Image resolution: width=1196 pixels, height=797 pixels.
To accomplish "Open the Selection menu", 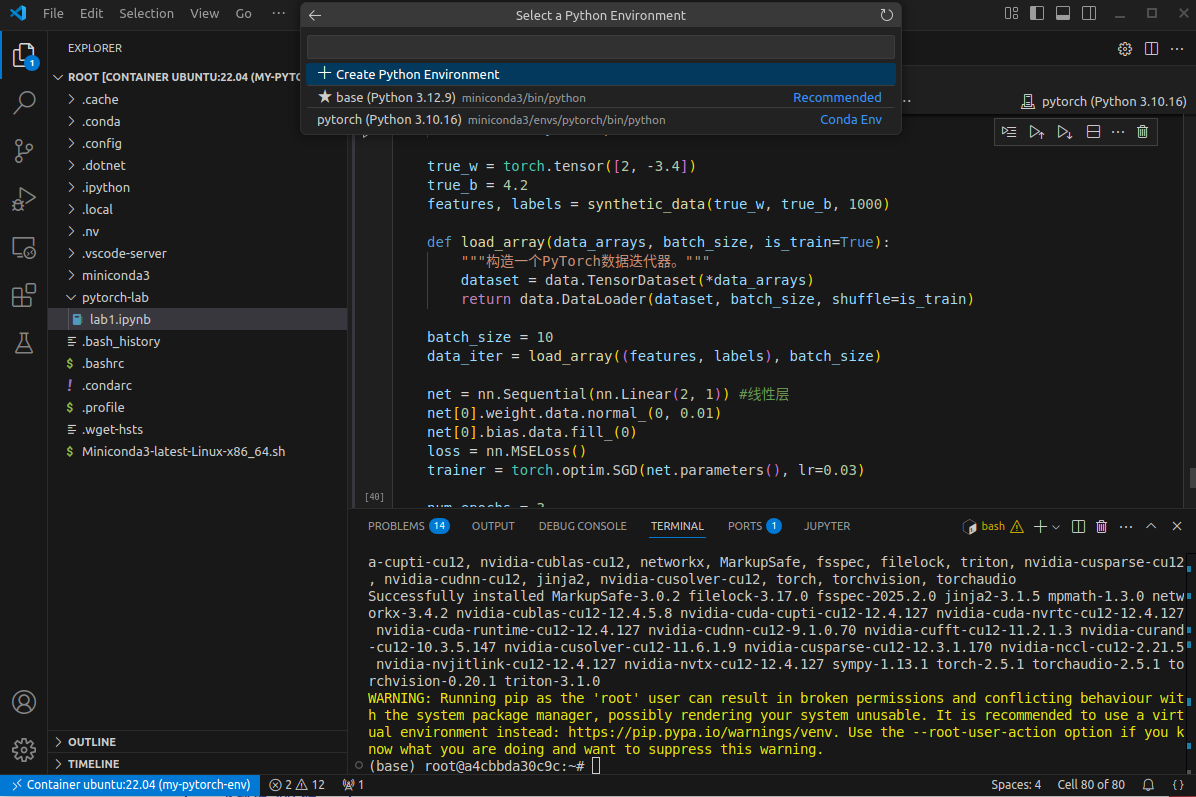I will 146,14.
